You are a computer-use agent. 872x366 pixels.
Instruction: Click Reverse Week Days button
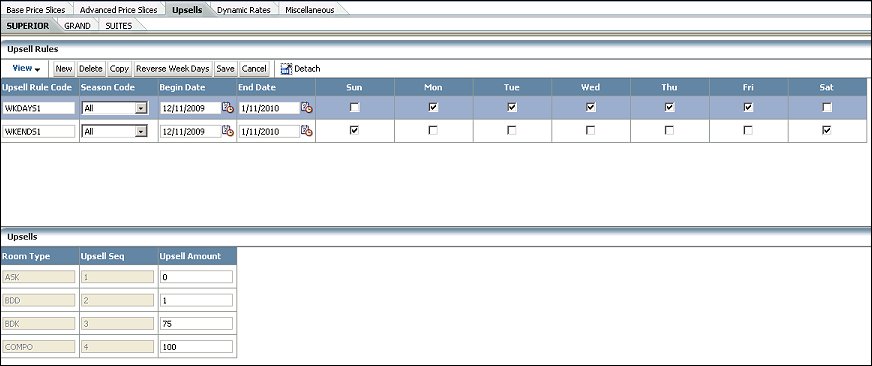tap(172, 69)
